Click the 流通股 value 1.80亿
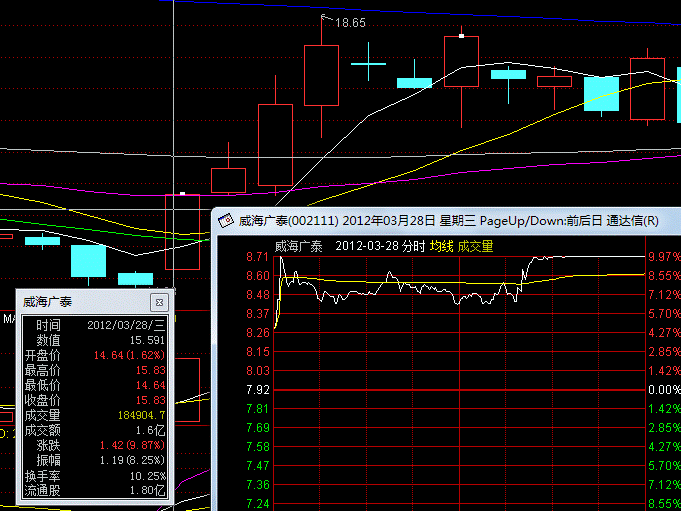Image resolution: width=681 pixels, height=511 pixels. tap(148, 491)
